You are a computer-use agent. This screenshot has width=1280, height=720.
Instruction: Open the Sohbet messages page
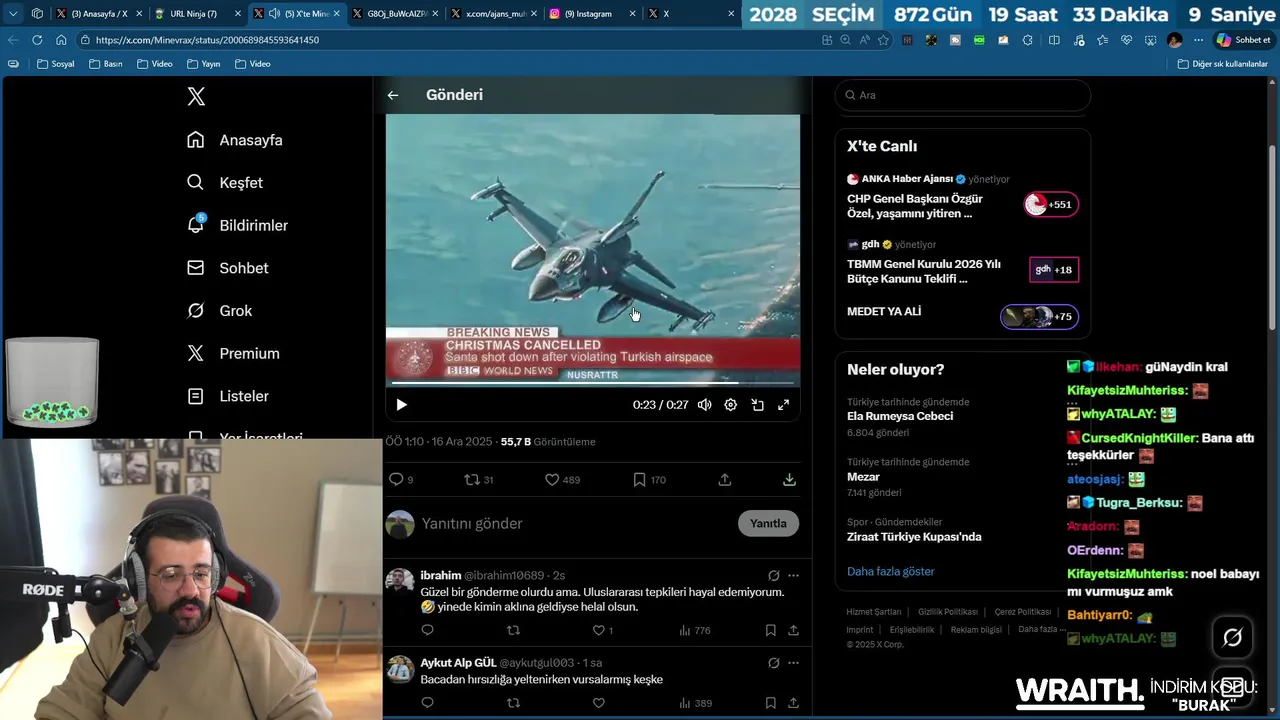tap(228, 268)
